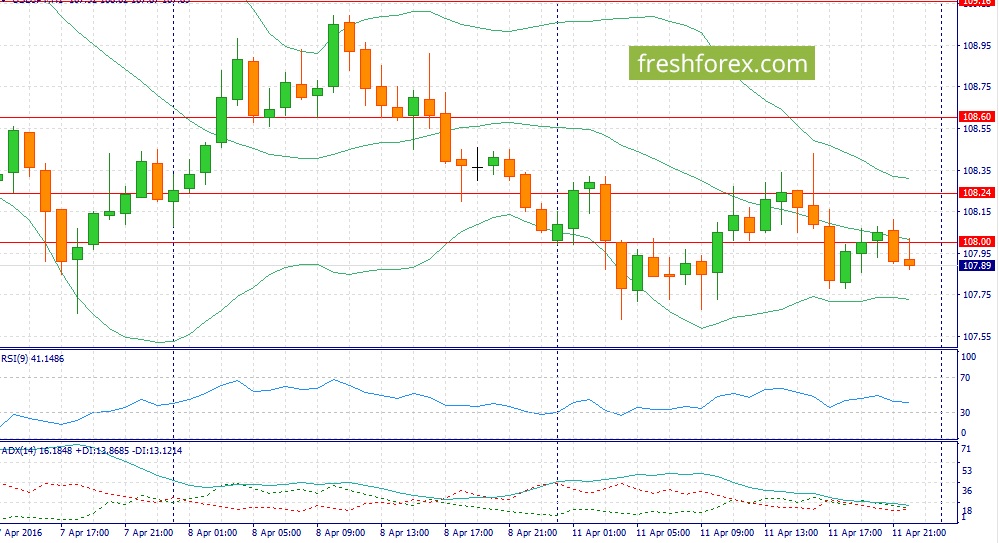Viewport: 999px width, 543px height.
Task: Select the 8 Apr 17:00 time label
Action: pyautogui.click(x=465, y=532)
